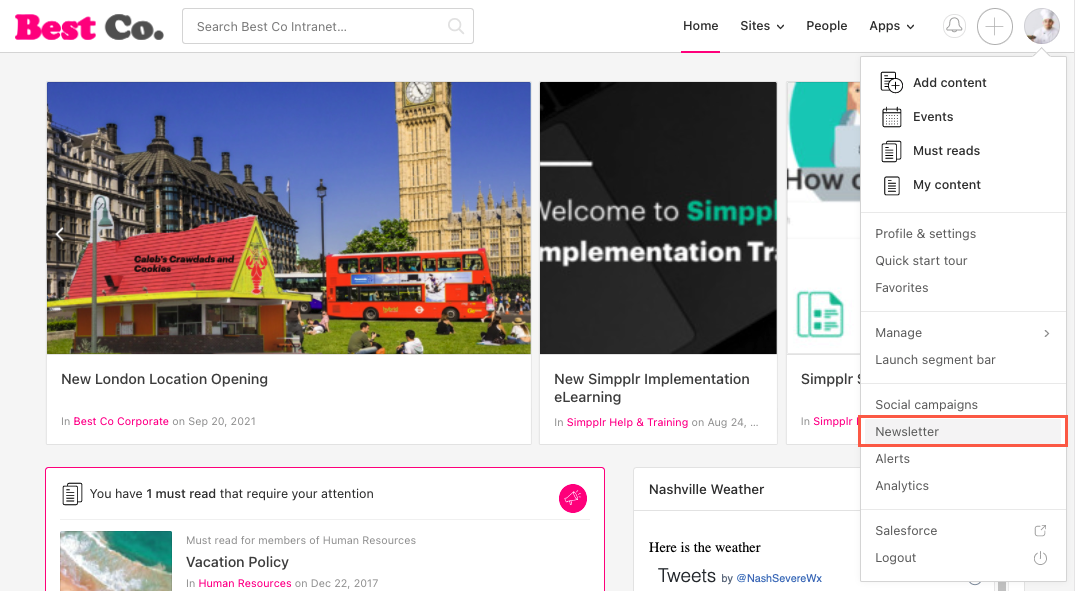The width and height of the screenshot is (1075, 591).
Task: Choose Logout from menu
Action: click(895, 557)
